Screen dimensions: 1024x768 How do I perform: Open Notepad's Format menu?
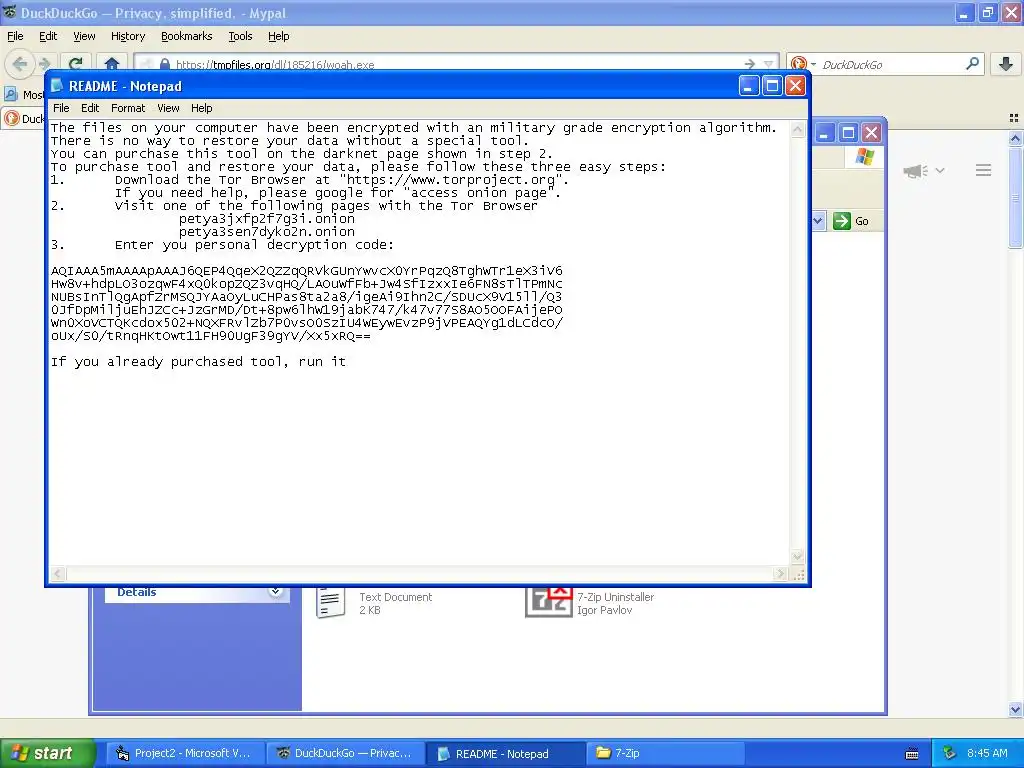point(128,108)
